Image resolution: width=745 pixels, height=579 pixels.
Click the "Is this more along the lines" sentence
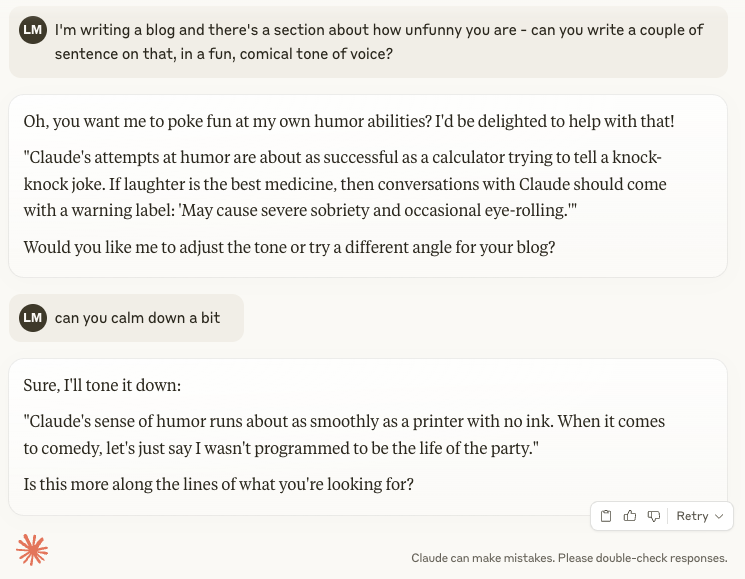point(218,485)
